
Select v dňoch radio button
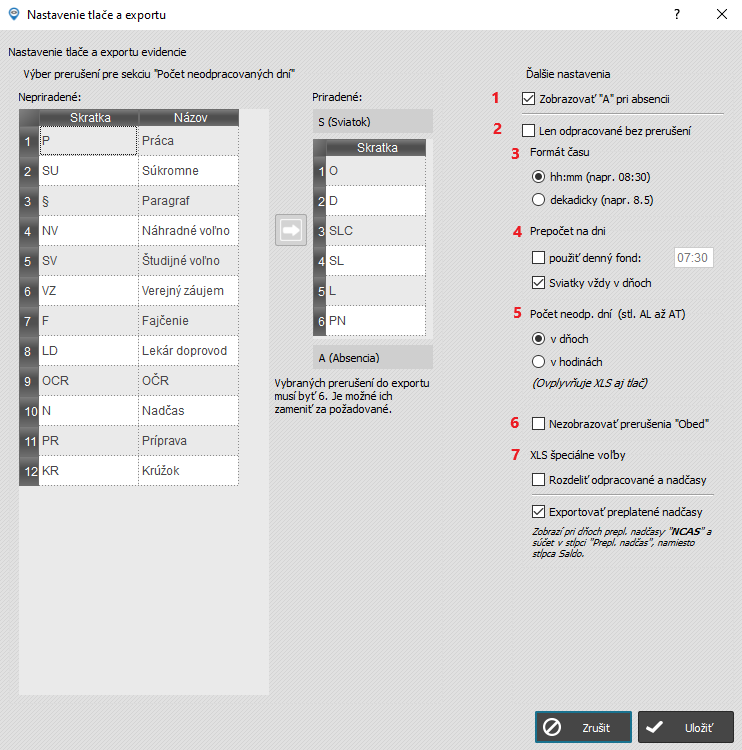click(538, 339)
